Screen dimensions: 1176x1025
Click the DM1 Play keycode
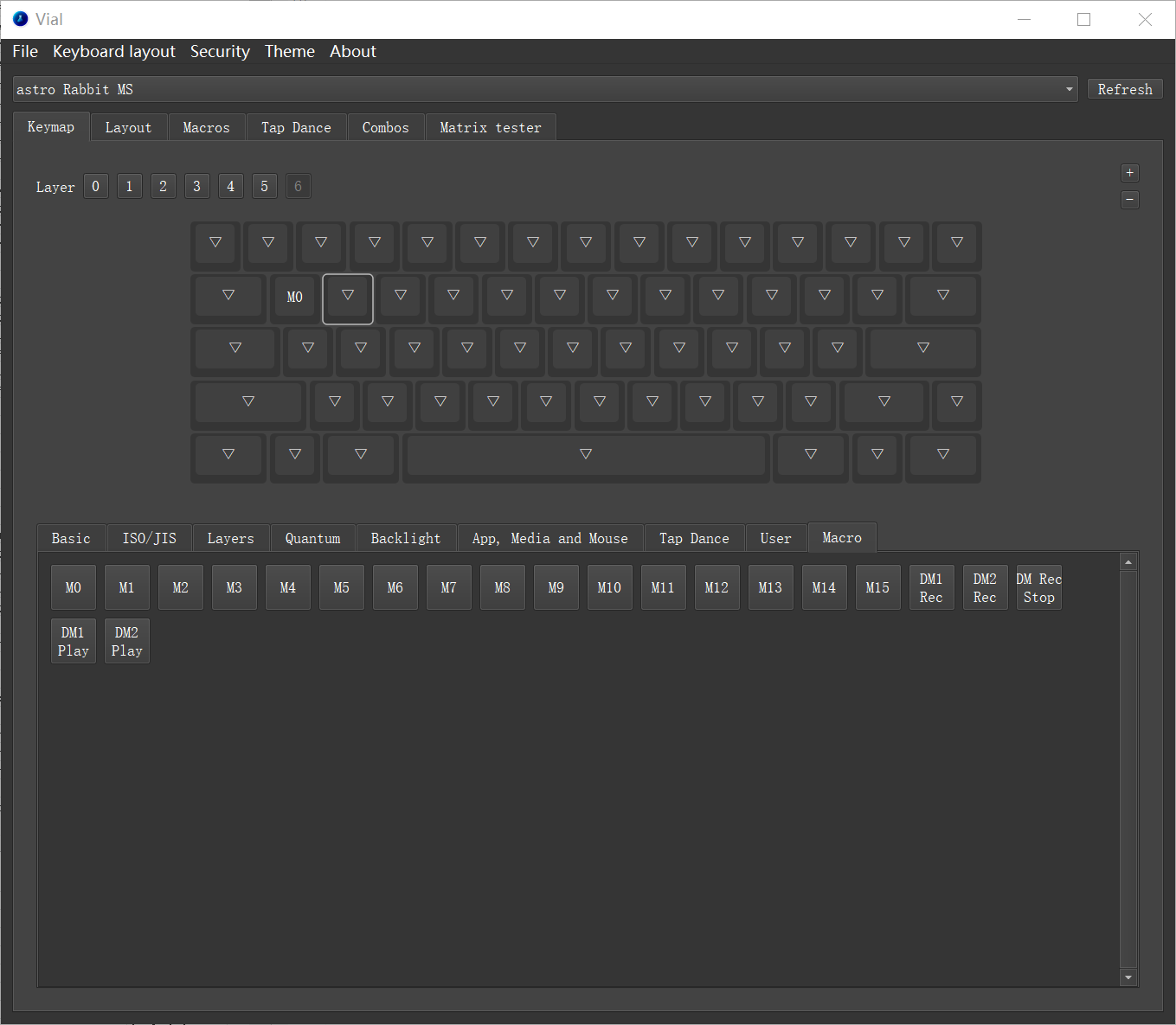(x=74, y=641)
